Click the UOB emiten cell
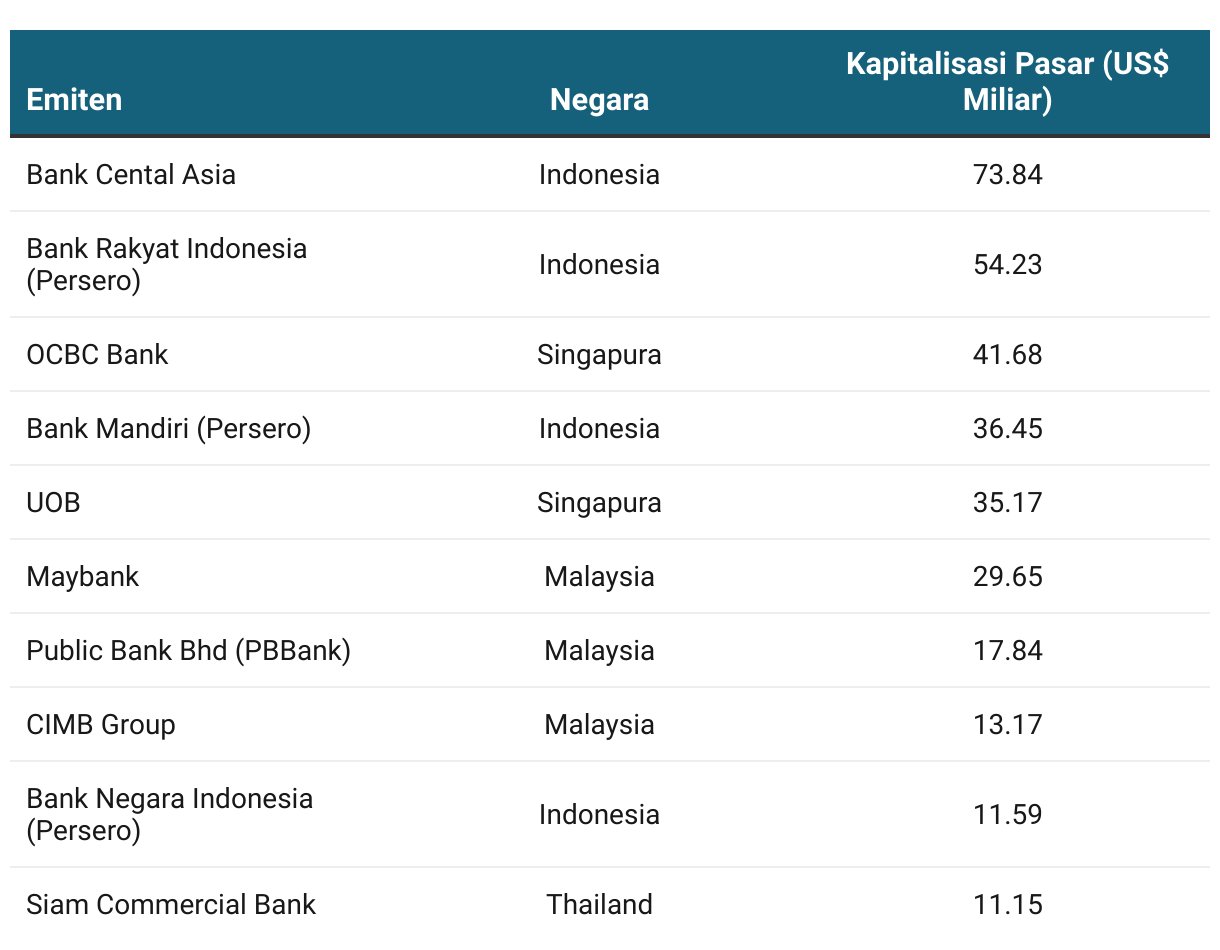Viewport: 1220px width, 950px height. tap(53, 502)
